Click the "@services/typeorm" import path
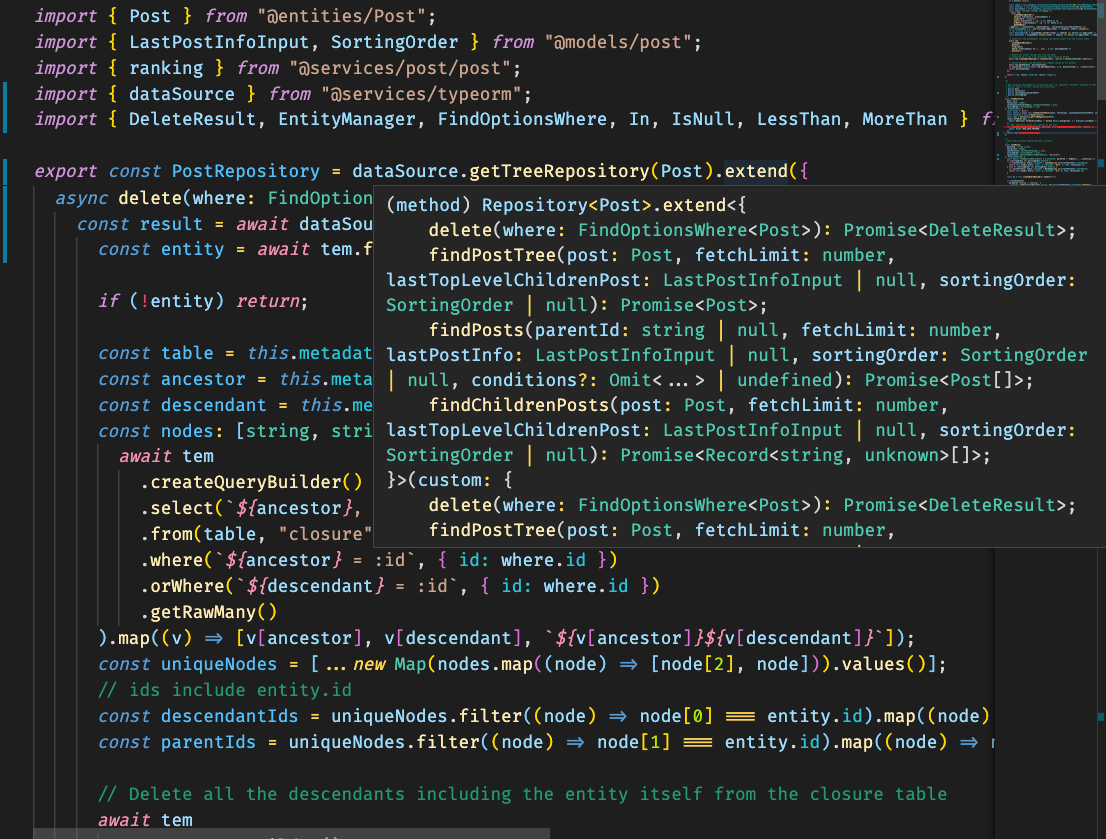The width and height of the screenshot is (1106, 839). [421, 95]
